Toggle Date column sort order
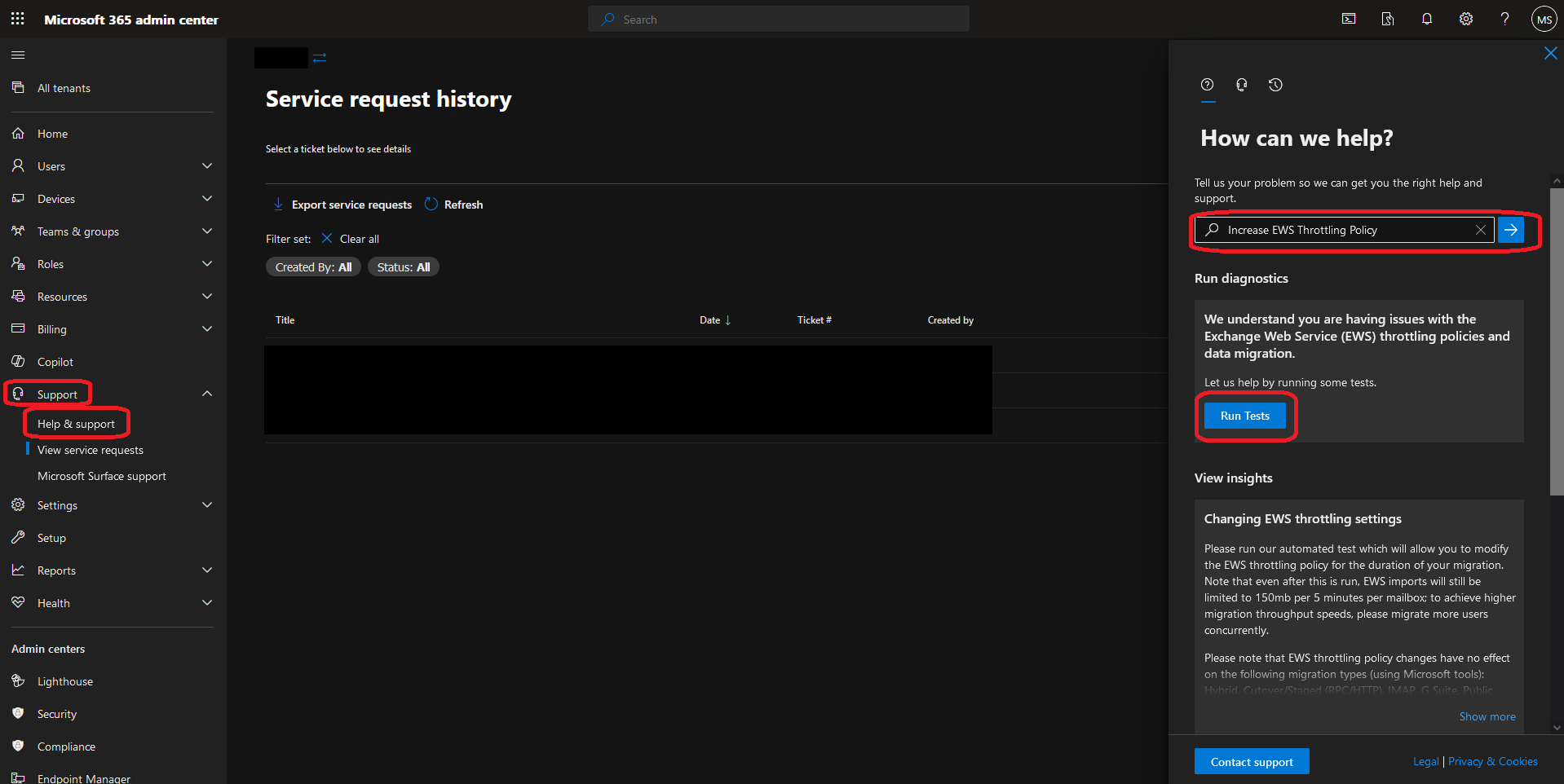The height and width of the screenshot is (784, 1564). tap(715, 320)
